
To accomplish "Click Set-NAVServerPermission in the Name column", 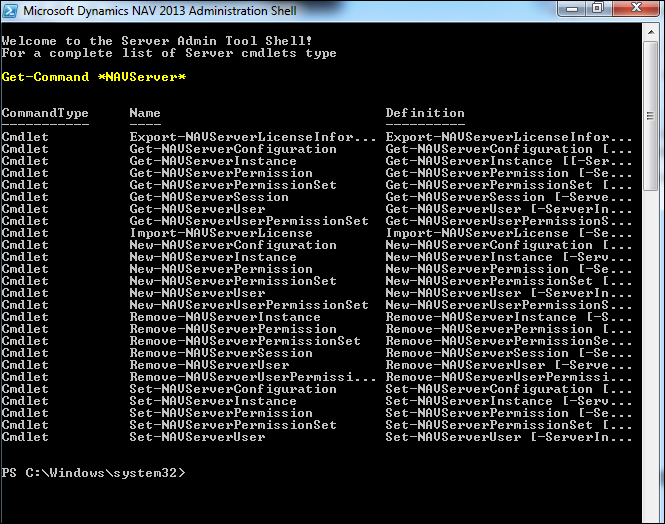I will [x=221, y=413].
